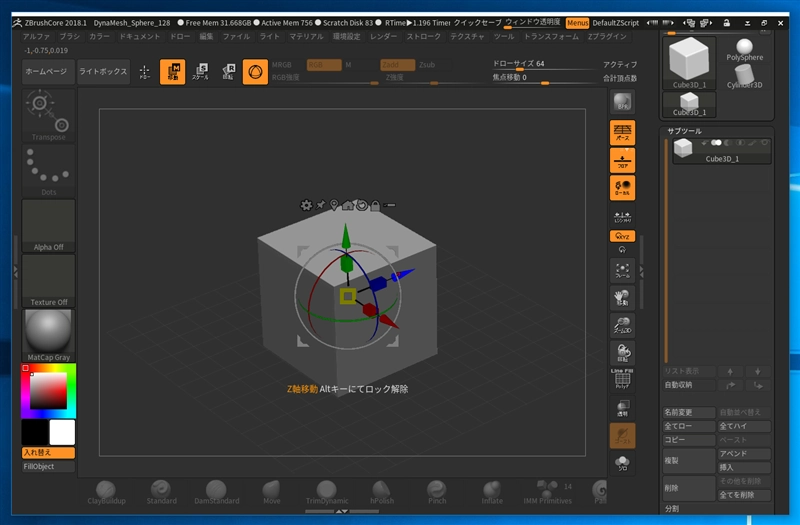Screen dimensions: 800x525
Task: Toggle the Menus button
Action: (577, 23)
